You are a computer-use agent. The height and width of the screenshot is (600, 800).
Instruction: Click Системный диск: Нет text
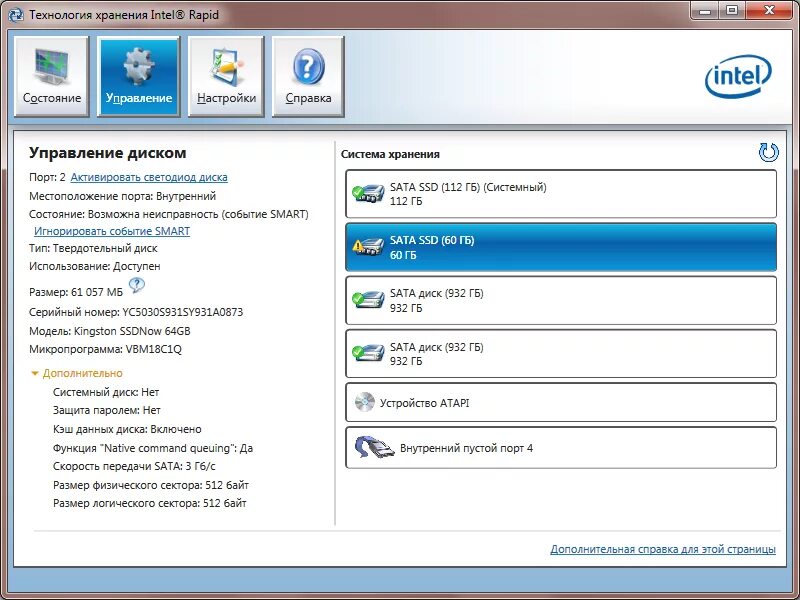click(106, 392)
